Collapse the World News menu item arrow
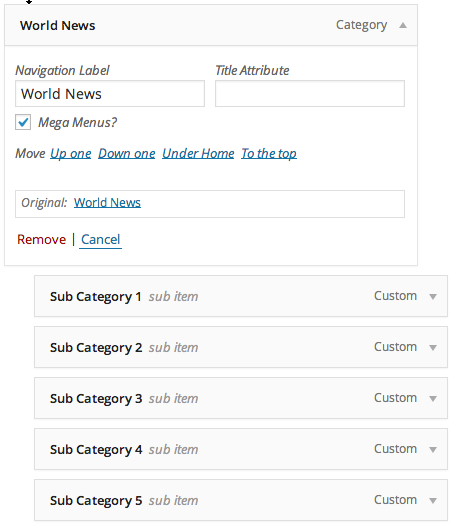 [x=403, y=25]
